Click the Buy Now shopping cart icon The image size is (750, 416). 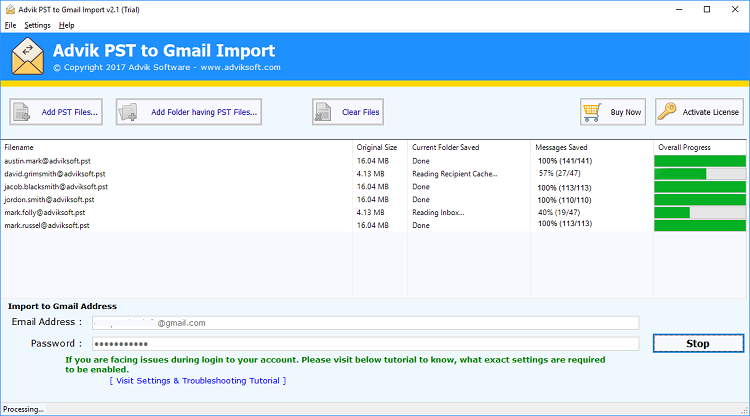592,112
